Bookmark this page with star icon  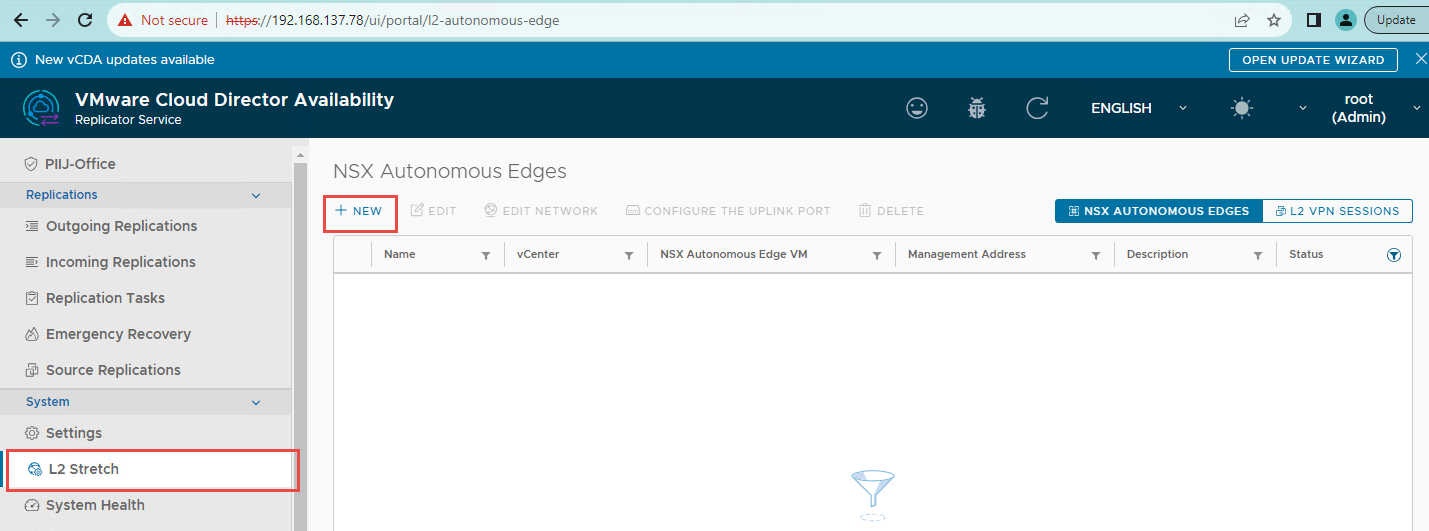pyautogui.click(x=1273, y=20)
